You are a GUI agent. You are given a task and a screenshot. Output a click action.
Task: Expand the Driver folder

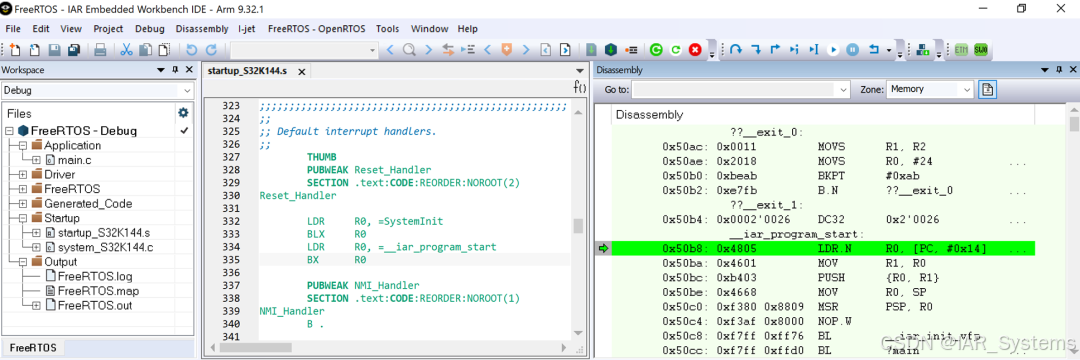[23, 174]
